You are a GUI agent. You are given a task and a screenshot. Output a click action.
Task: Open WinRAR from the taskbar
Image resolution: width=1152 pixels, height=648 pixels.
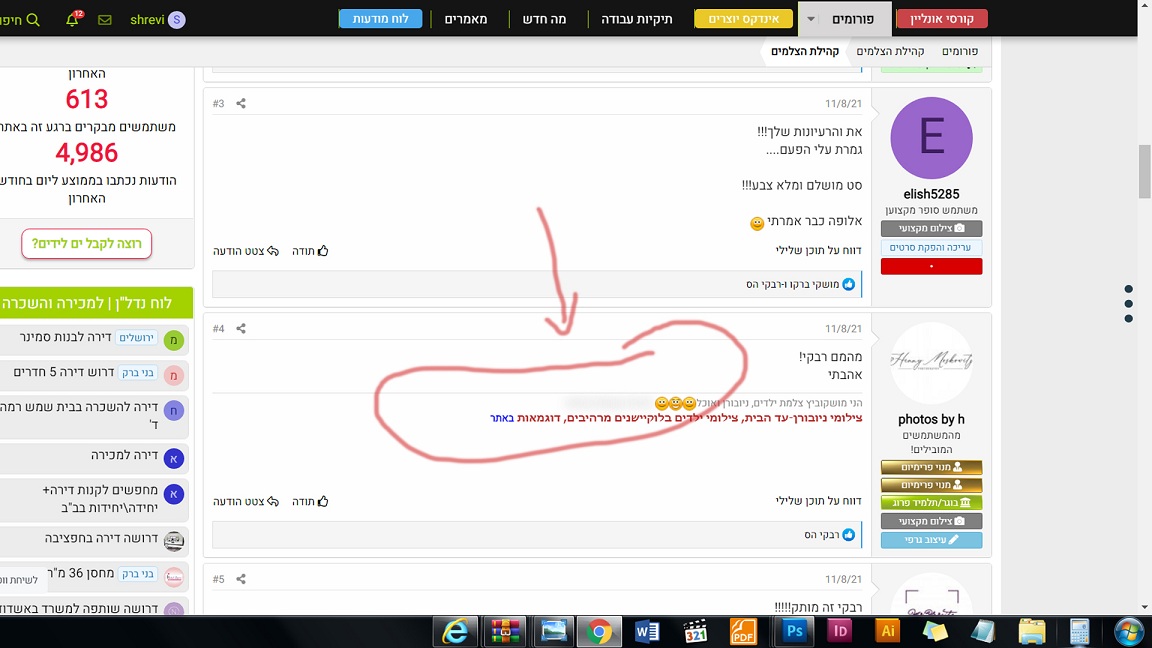point(505,631)
